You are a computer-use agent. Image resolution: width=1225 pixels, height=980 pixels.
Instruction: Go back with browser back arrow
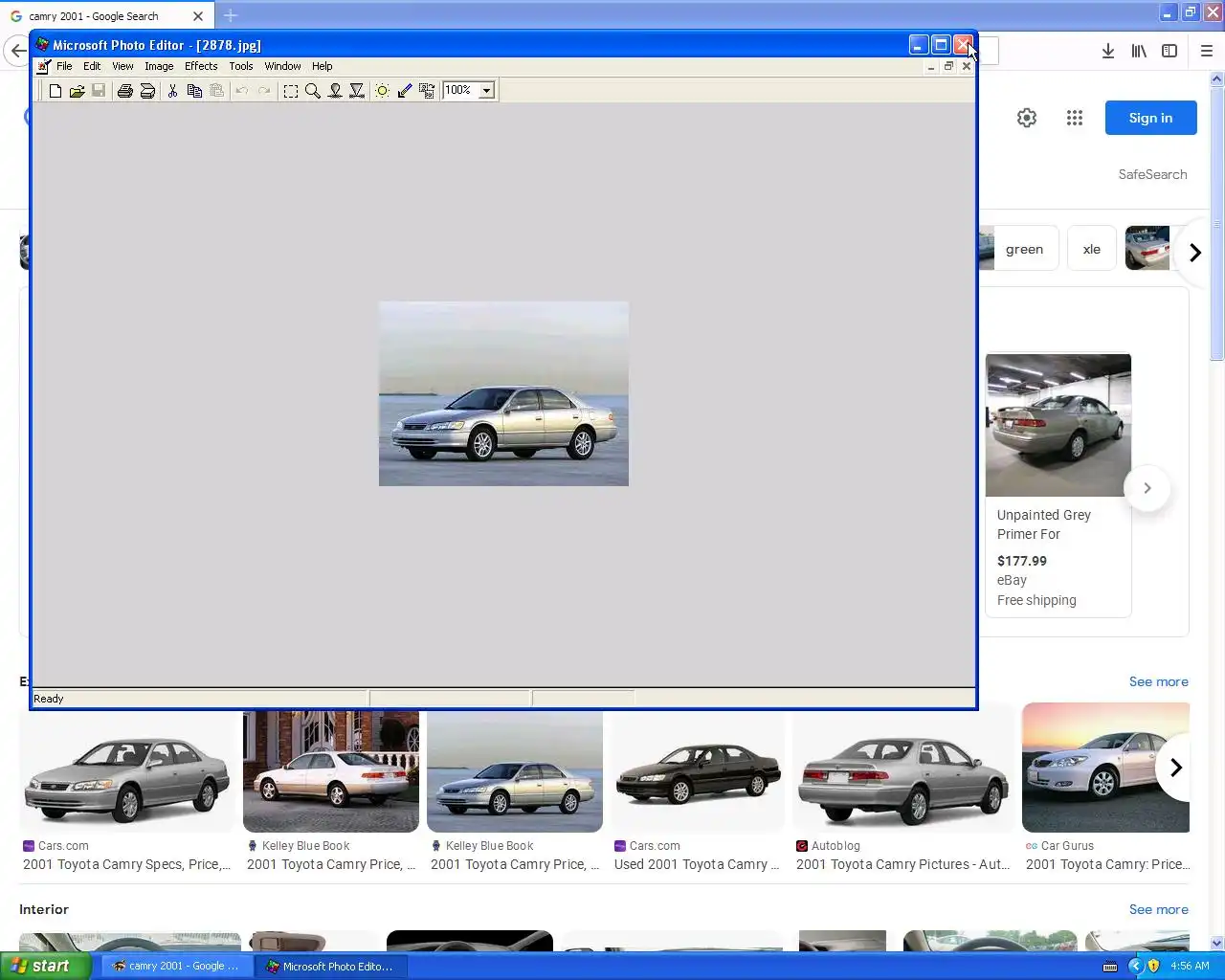[x=17, y=51]
